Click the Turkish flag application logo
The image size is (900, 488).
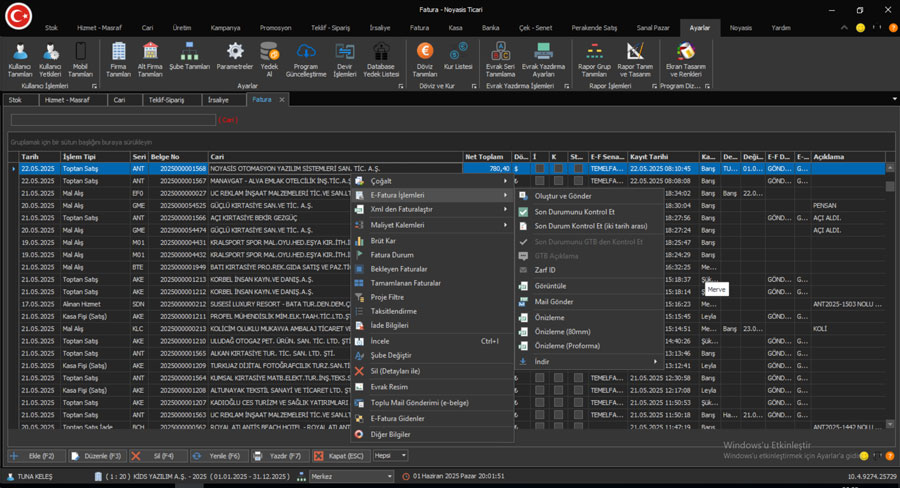tap(18, 16)
